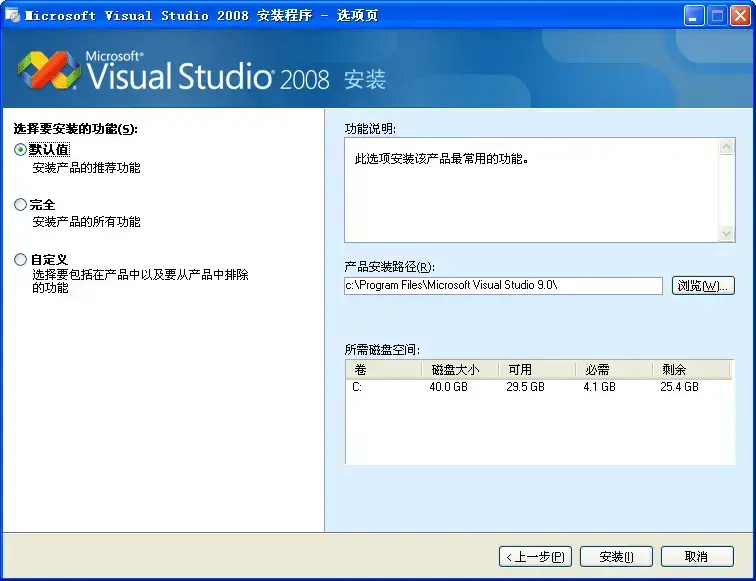The width and height of the screenshot is (756, 581).
Task: Click the 浏览(W)... browse button
Action: click(x=703, y=285)
